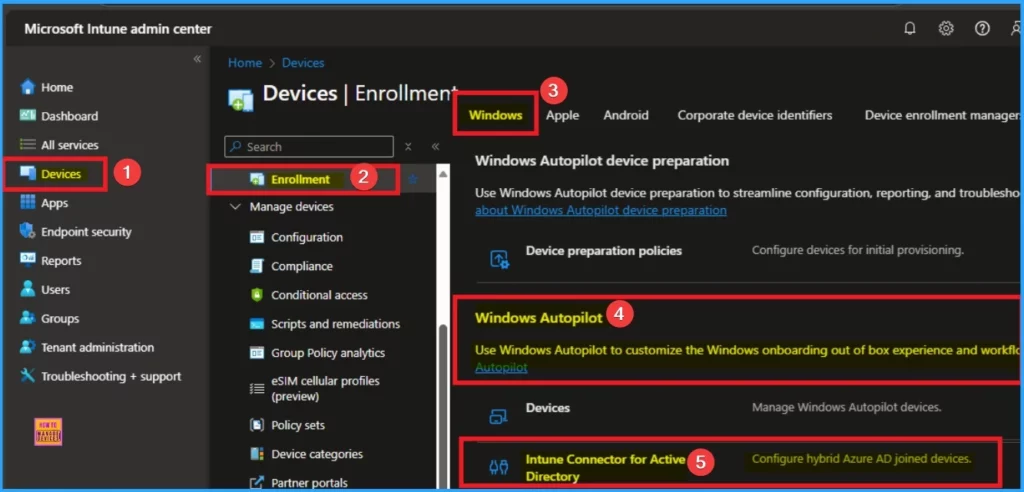The width and height of the screenshot is (1024, 492).
Task: Click the Devices breadcrumb link
Action: coord(303,63)
